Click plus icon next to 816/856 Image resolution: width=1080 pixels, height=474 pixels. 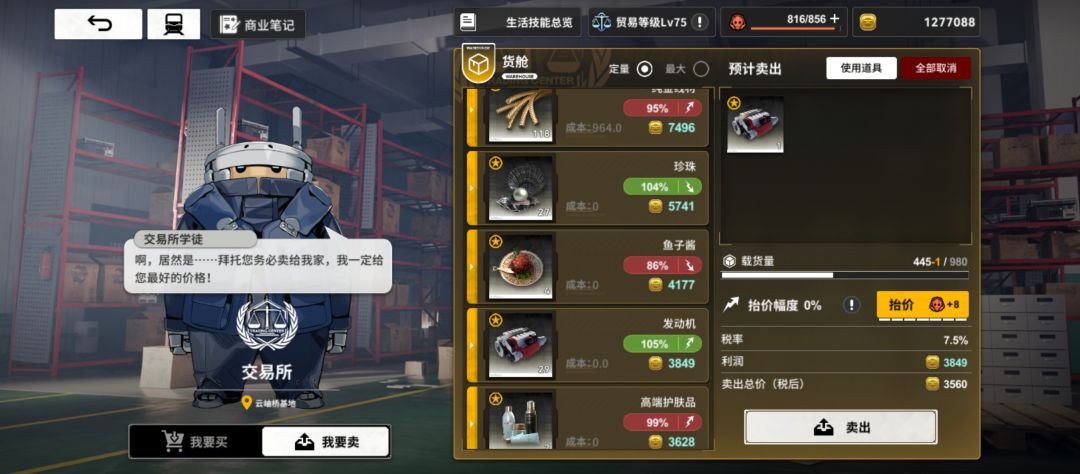point(835,19)
